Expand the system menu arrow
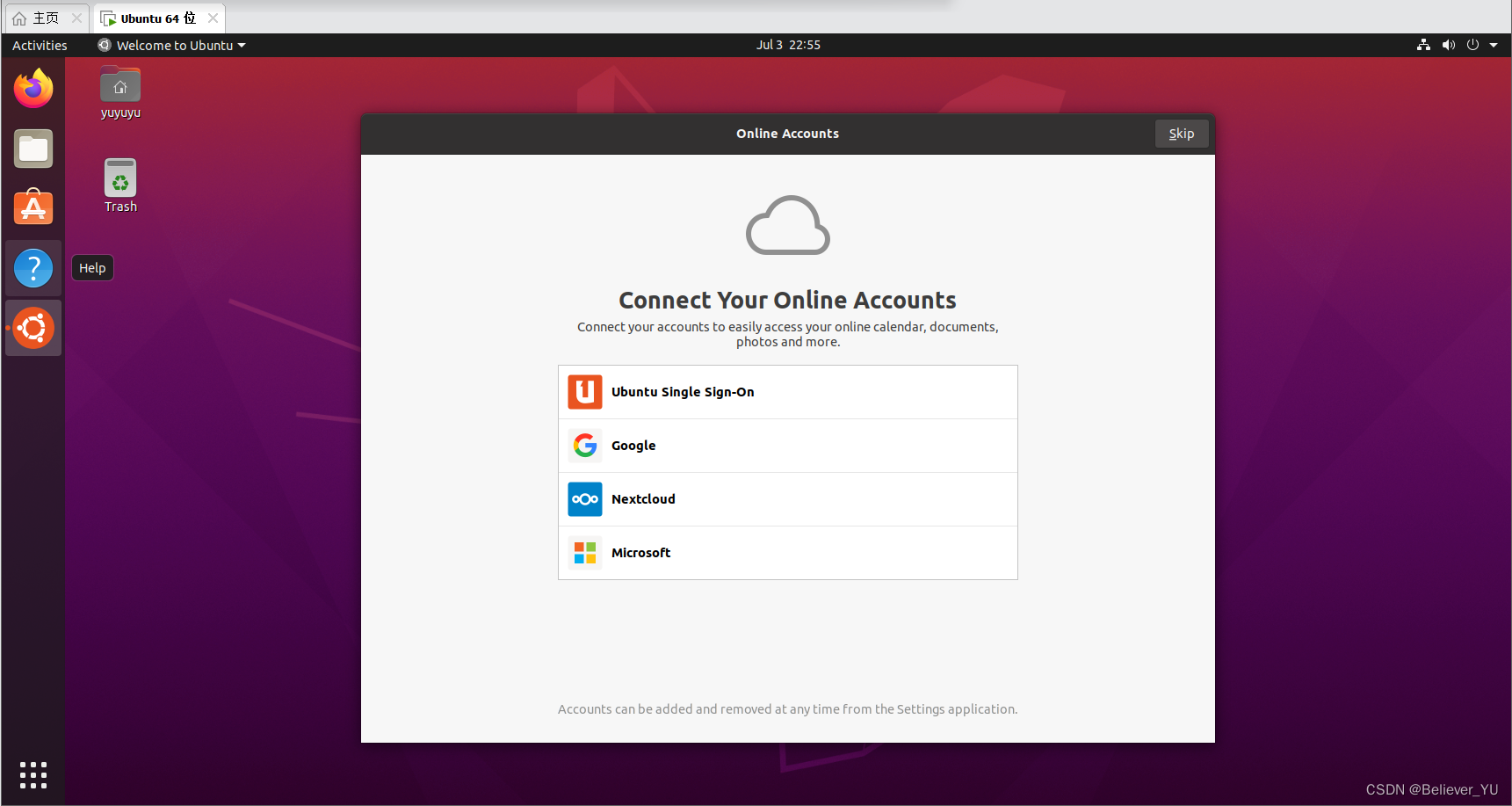 (x=1494, y=45)
